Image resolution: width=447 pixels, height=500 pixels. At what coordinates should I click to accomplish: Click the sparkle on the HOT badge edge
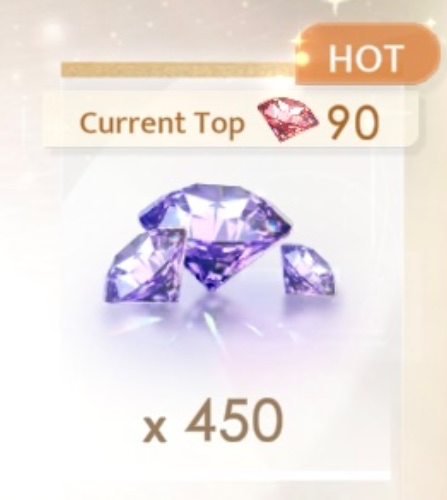click(303, 59)
